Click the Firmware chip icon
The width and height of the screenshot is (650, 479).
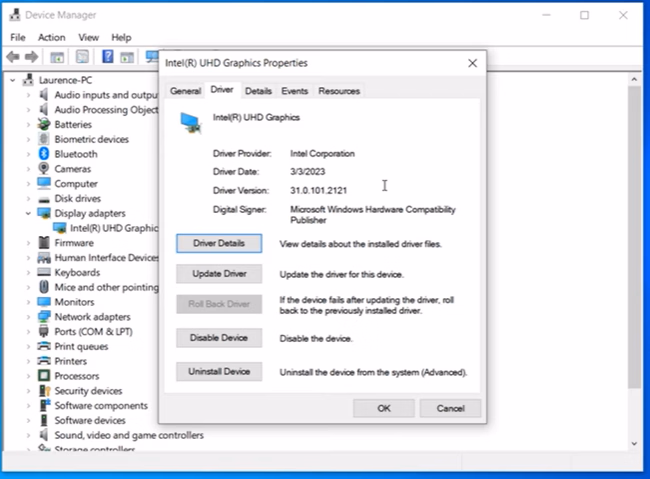point(44,243)
